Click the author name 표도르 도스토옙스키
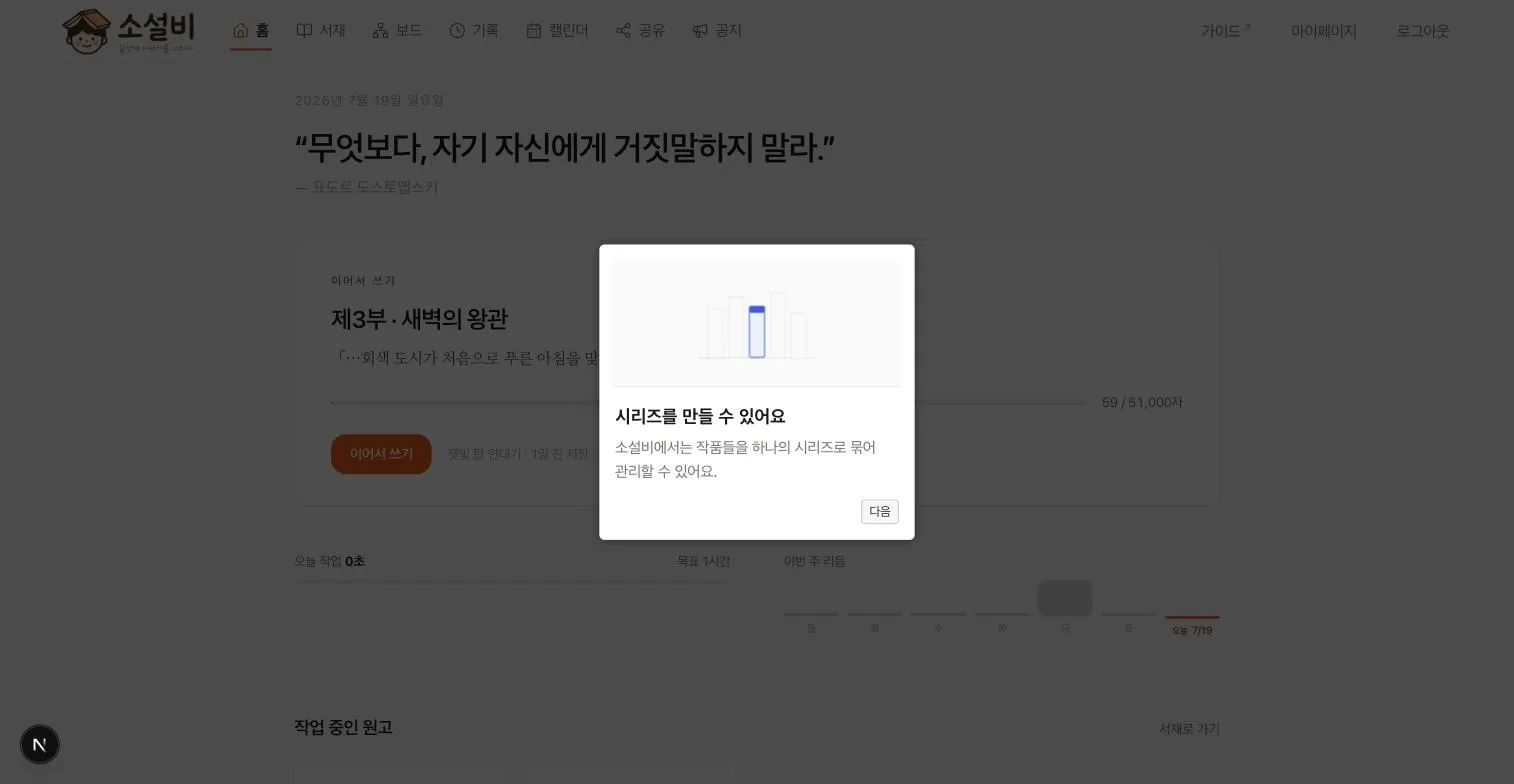 [x=375, y=187]
